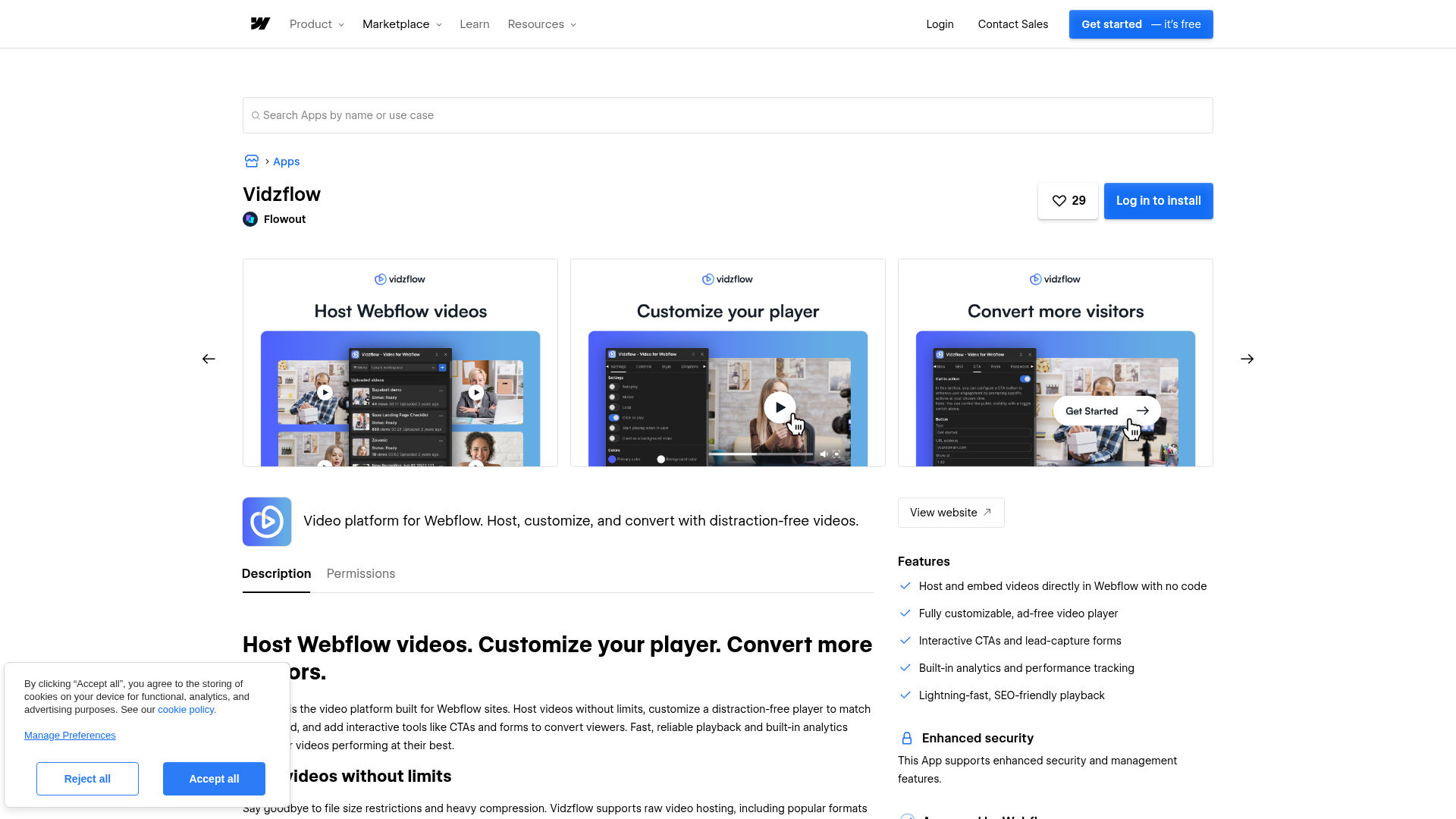1456x819 pixels.
Task: Open the Customize your player screenshot
Action: 728,362
